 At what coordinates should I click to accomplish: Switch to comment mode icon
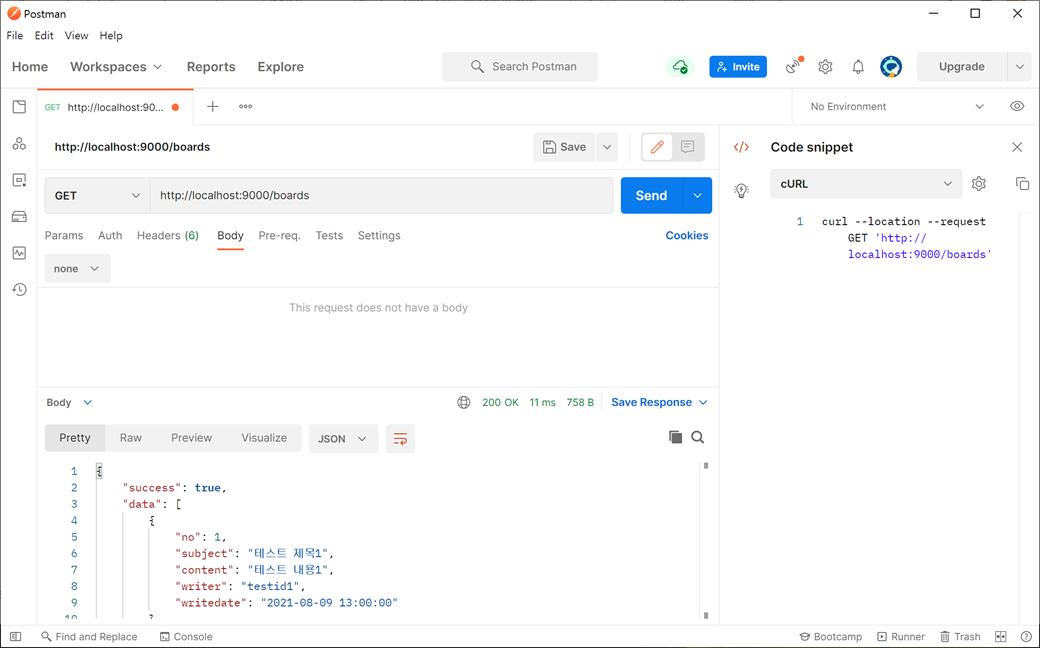[x=688, y=147]
